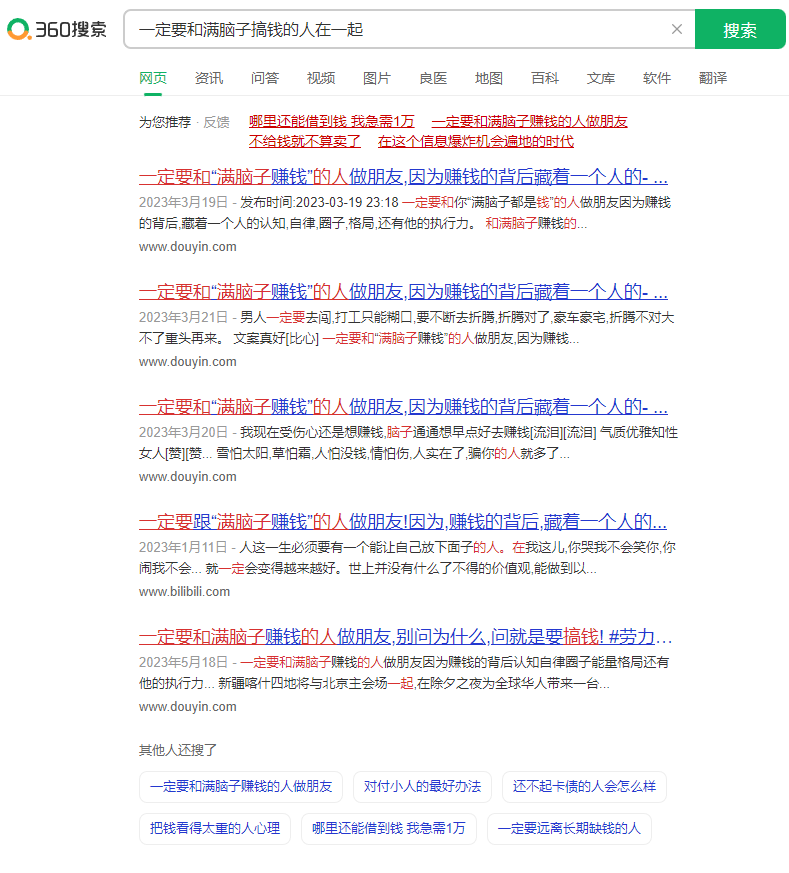789x873 pixels.
Task: Open suggestion 在这个信息爆炸机会遍地的时代
Action: (x=476, y=141)
